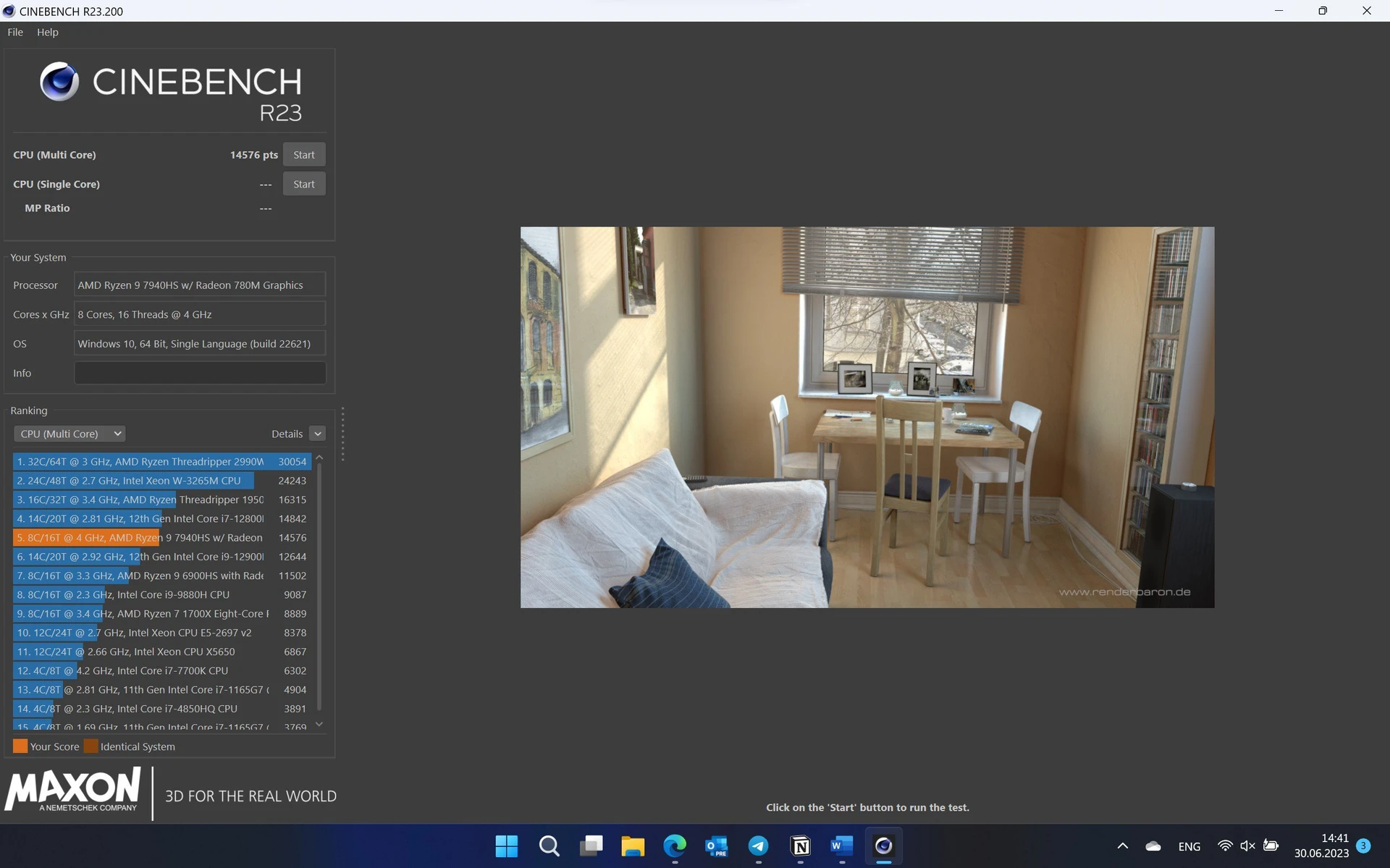Open Microsoft Edge from taskbar
Image resolution: width=1390 pixels, height=868 pixels.
[675, 846]
